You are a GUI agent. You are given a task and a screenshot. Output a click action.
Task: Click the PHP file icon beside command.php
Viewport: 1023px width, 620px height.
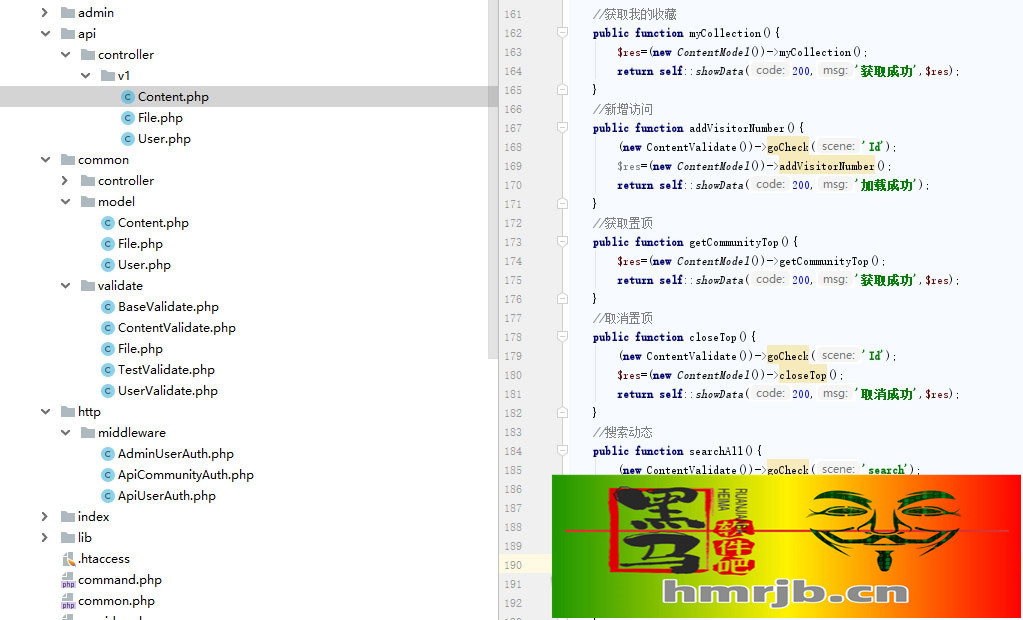(68, 581)
